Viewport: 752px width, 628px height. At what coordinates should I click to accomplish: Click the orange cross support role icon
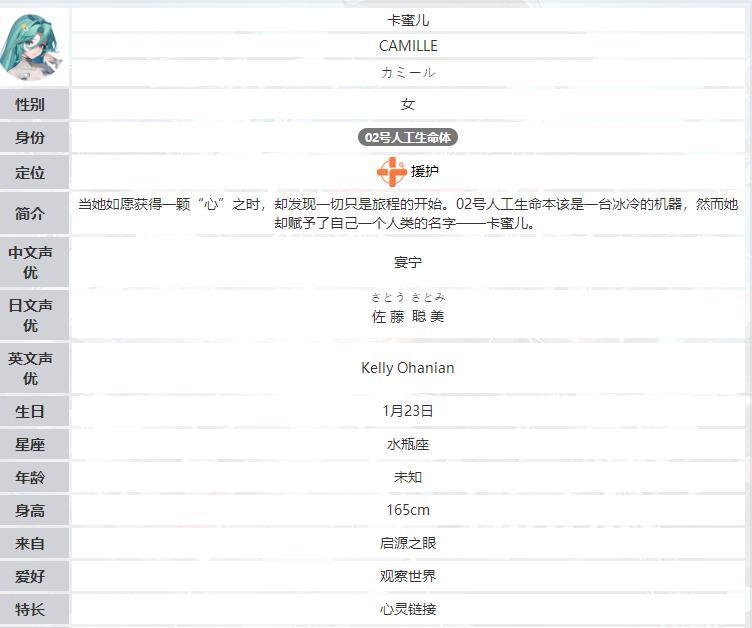click(x=391, y=171)
